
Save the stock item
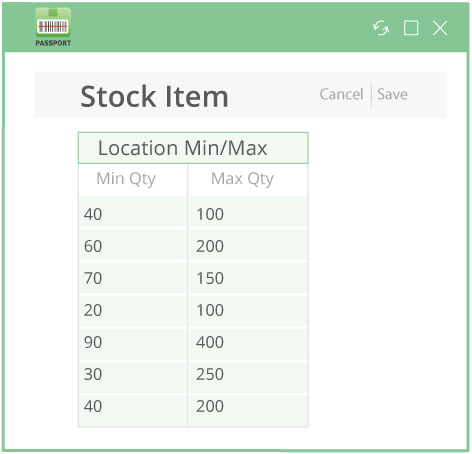coord(392,94)
